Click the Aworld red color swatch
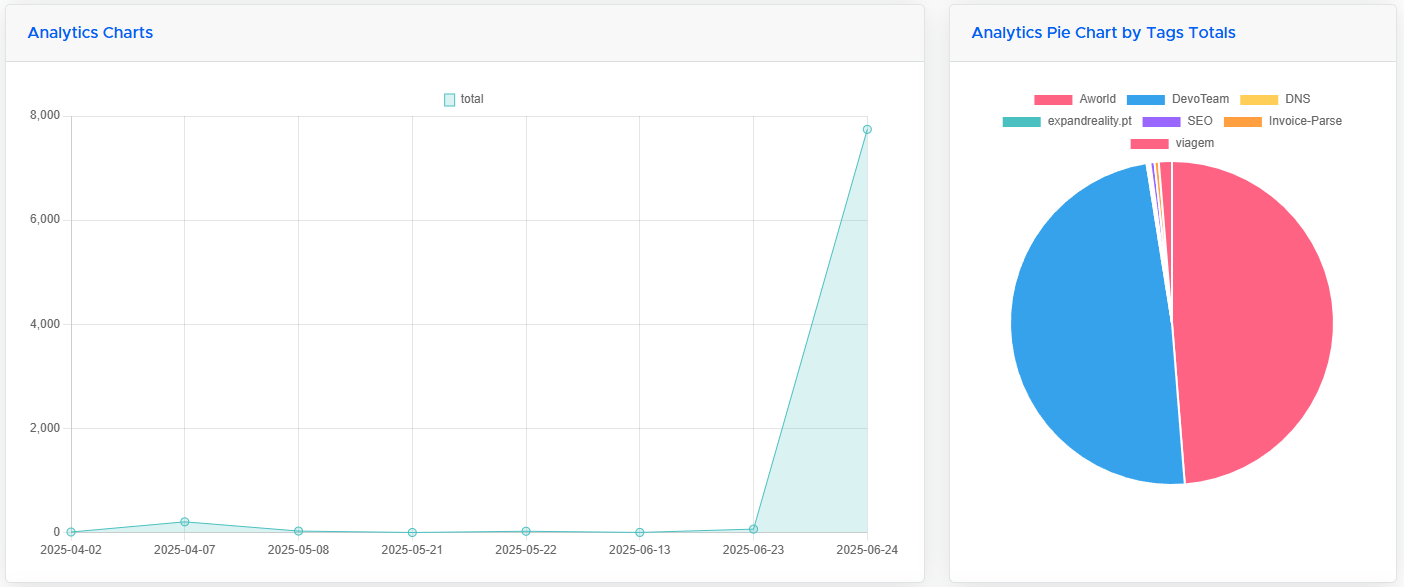The image size is (1404, 587). coord(1053,100)
